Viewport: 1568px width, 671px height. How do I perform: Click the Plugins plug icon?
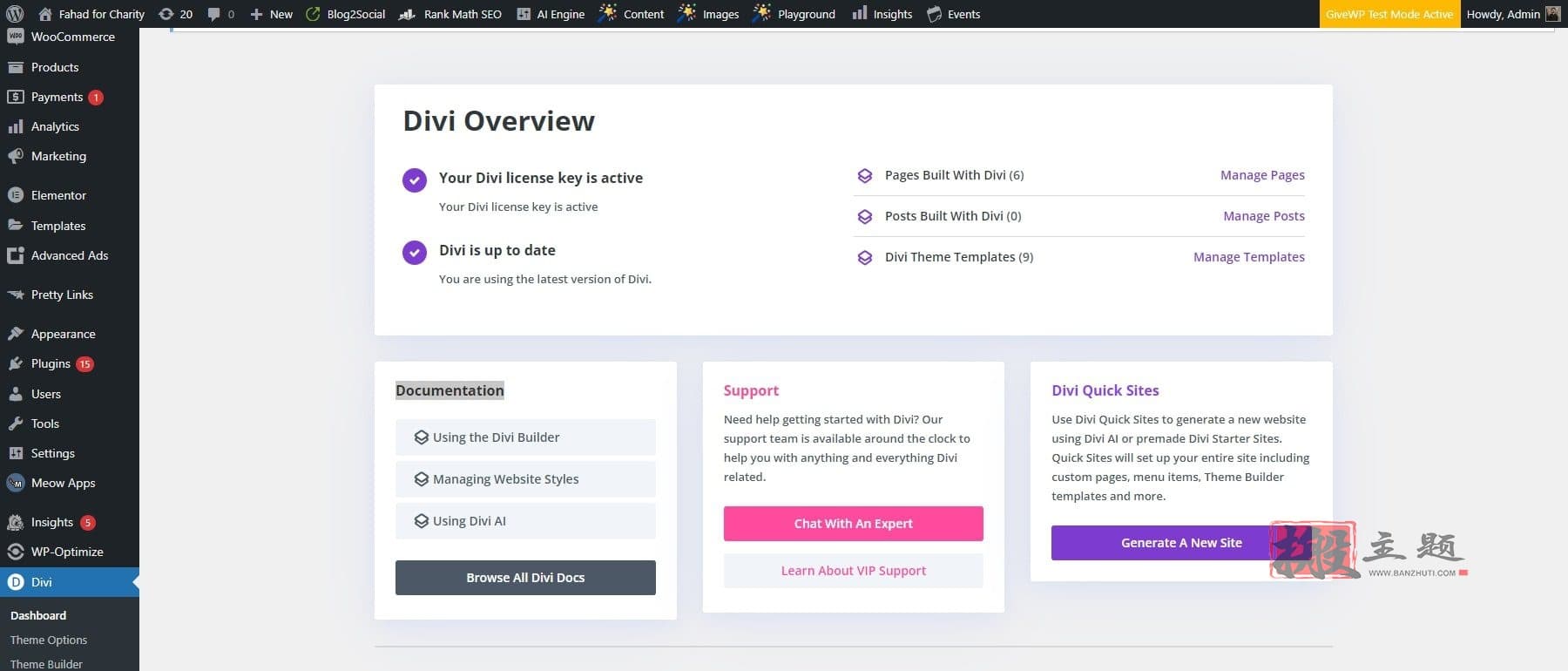pos(15,363)
